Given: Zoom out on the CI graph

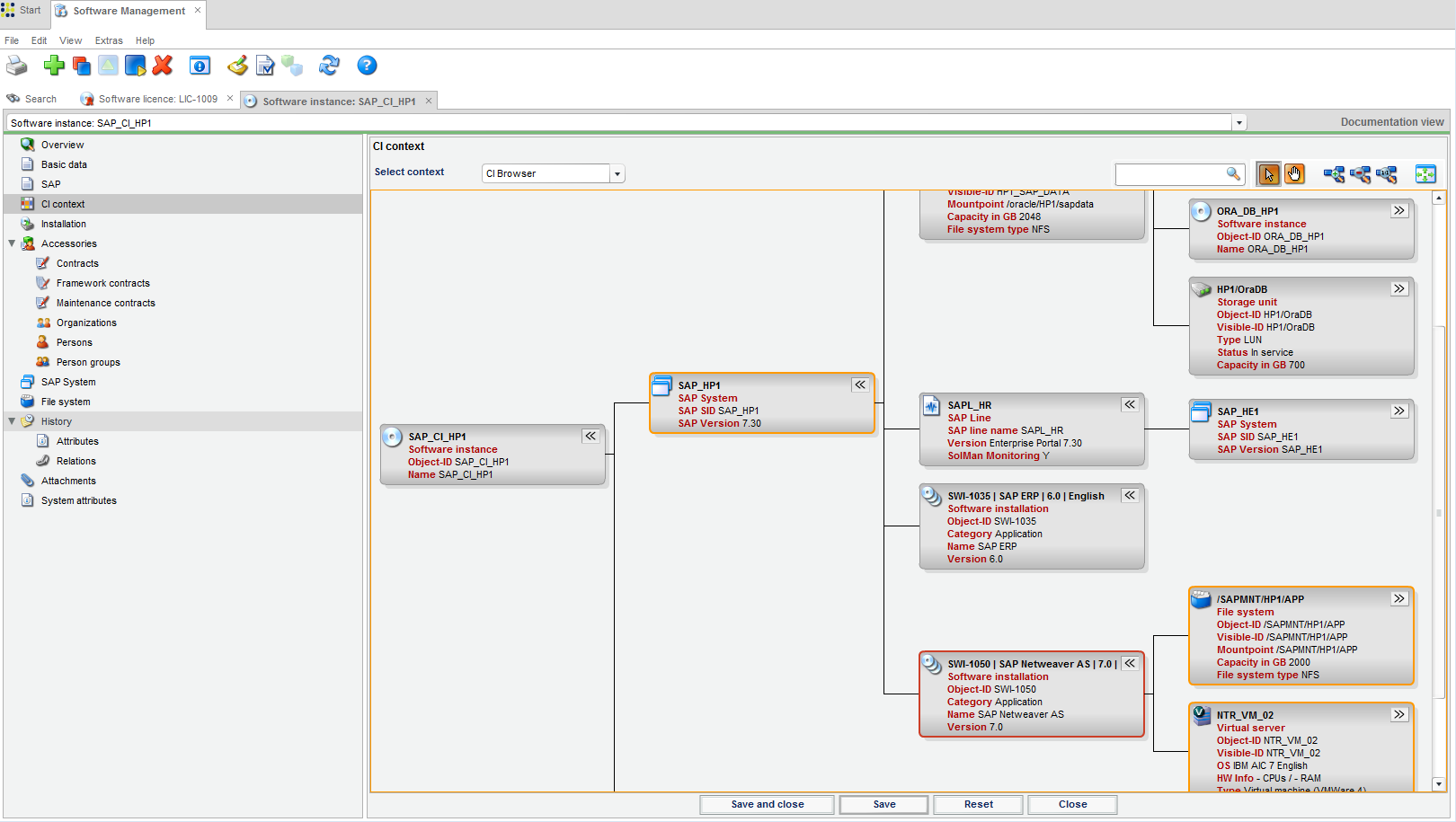Looking at the screenshot, I should [x=1360, y=174].
